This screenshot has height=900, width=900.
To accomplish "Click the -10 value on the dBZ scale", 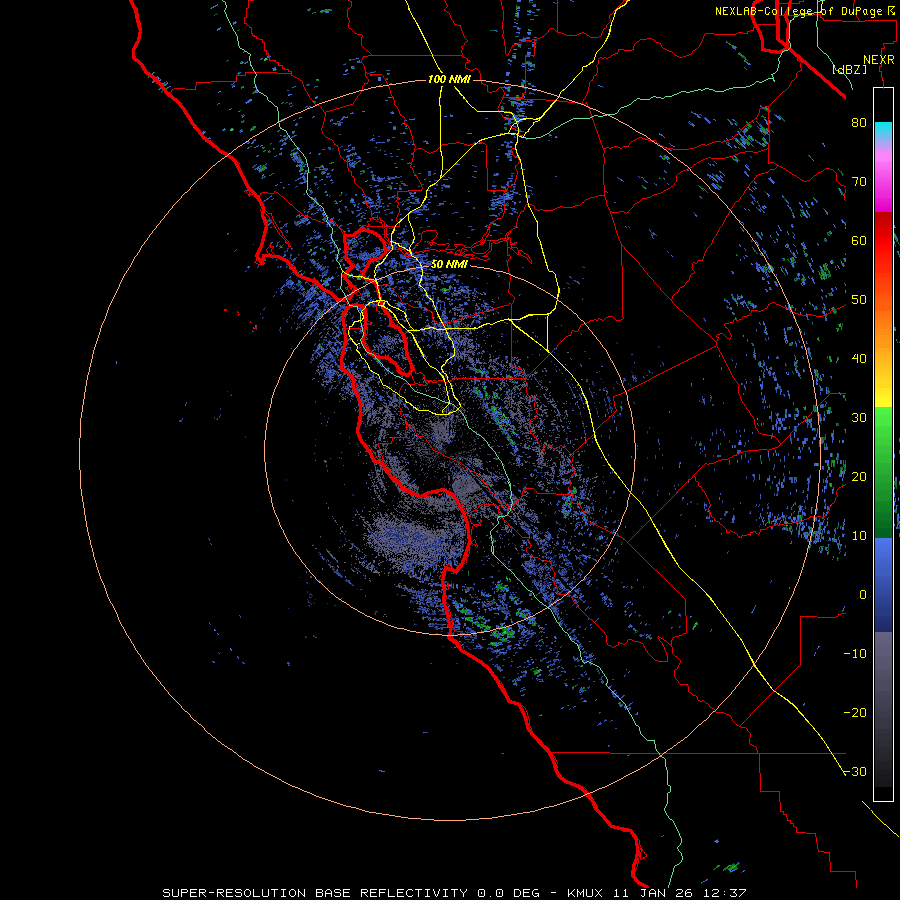I will point(855,653).
